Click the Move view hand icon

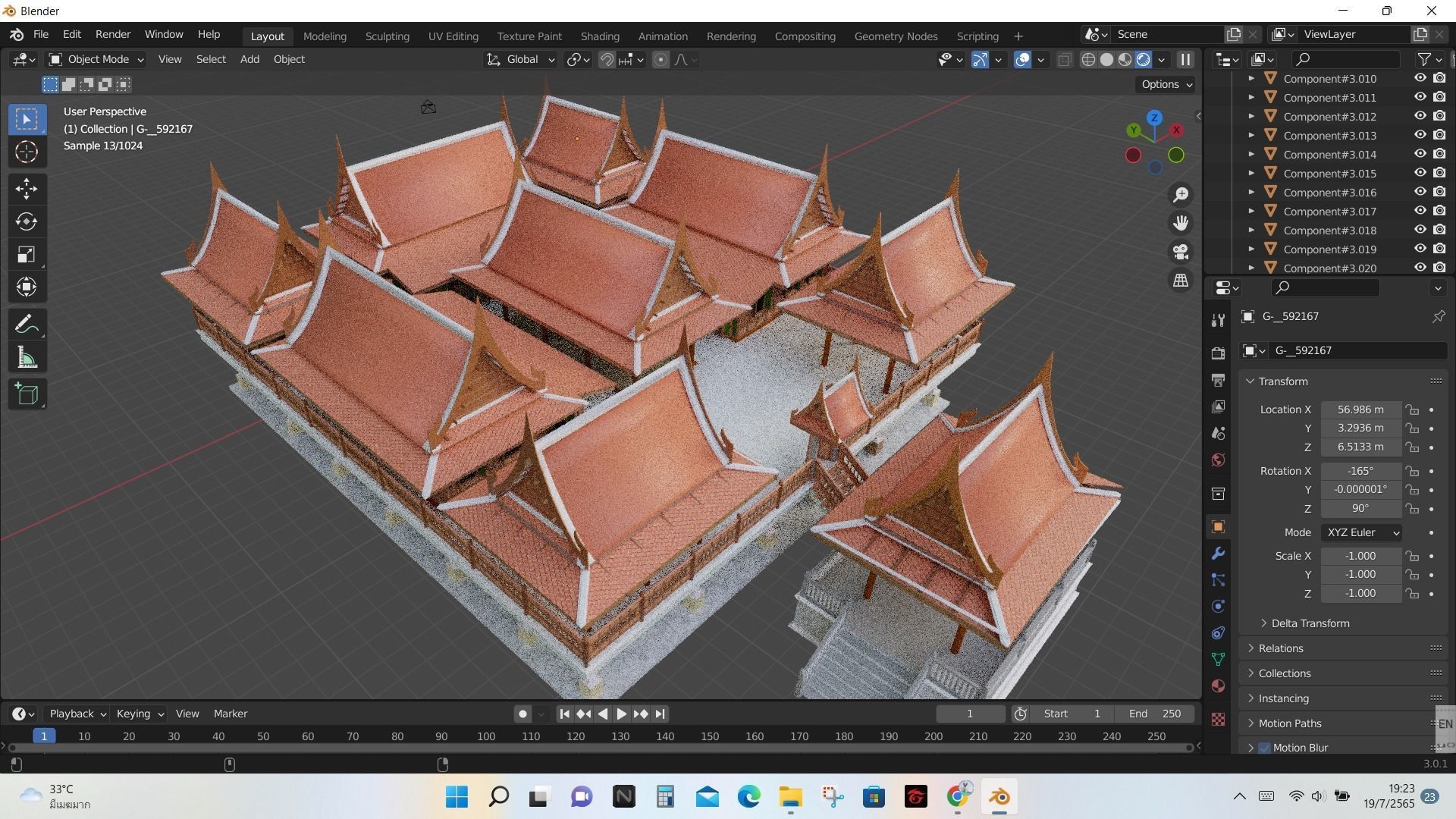pos(1181,223)
